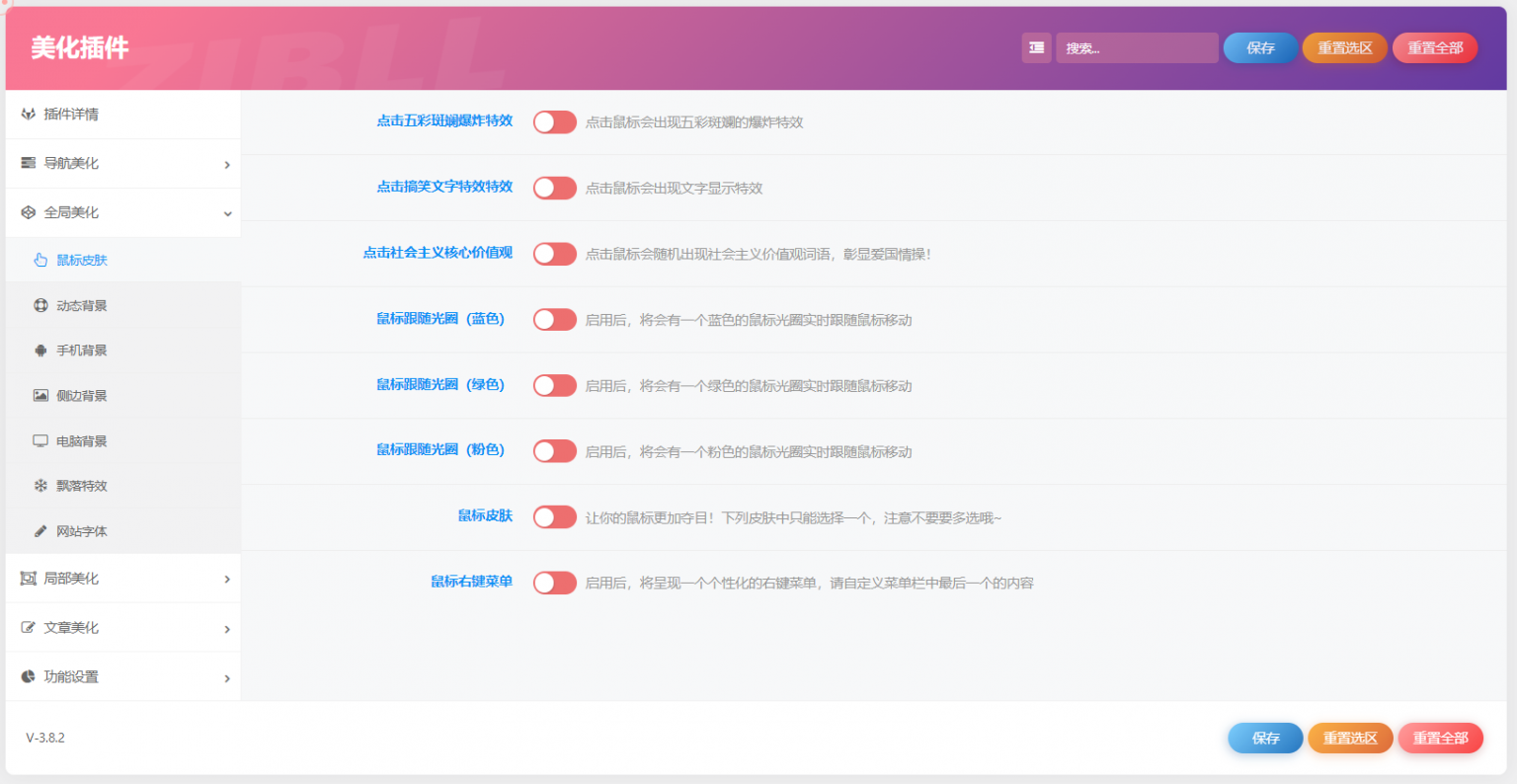
Task: Click the 美化插件 header title
Action: click(80, 47)
